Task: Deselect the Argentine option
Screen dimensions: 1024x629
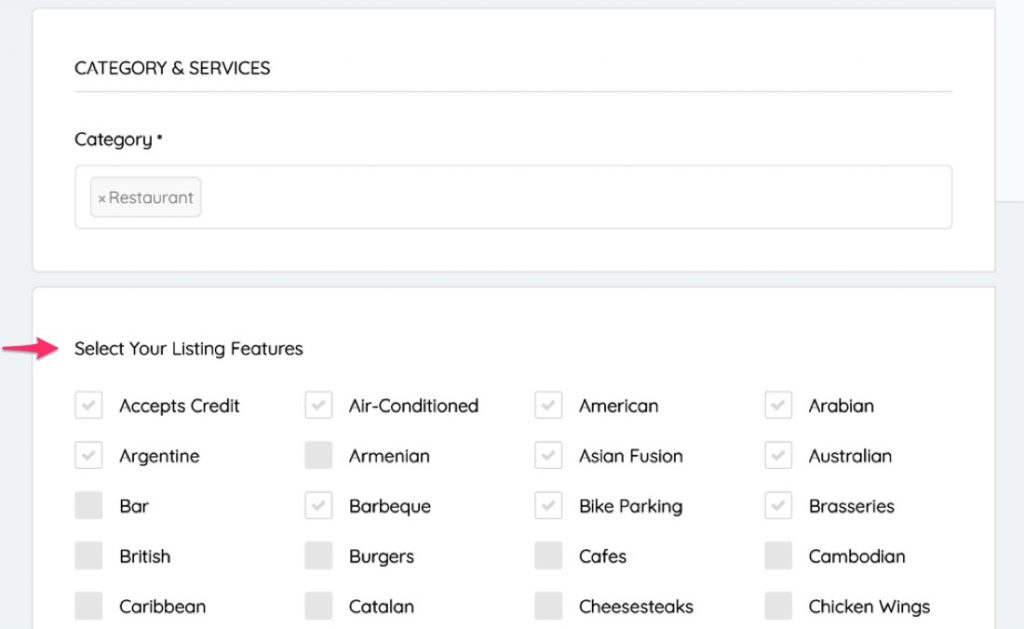Action: pos(88,455)
